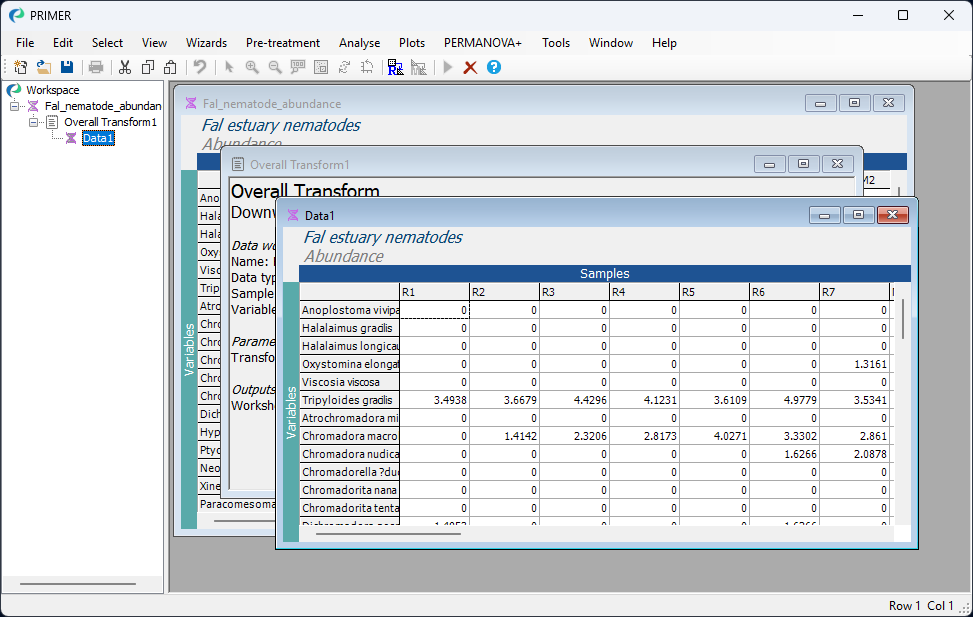Viewport: 973px width, 617px height.
Task: Select the R4 sample column header
Action: point(644,292)
